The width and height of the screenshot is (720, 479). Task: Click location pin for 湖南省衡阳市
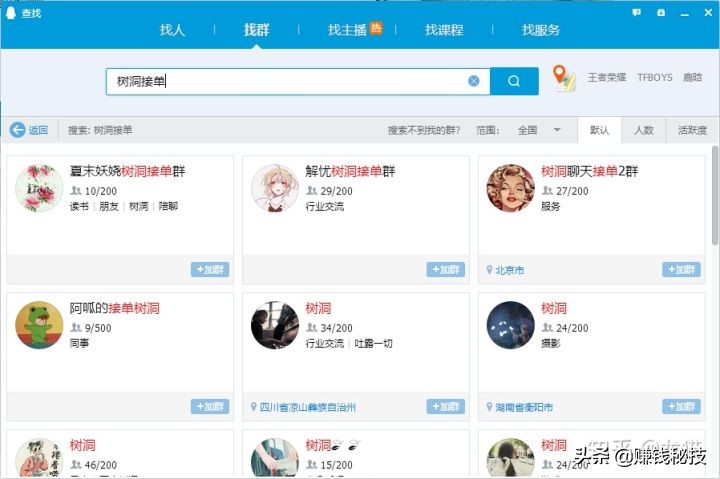pos(489,406)
